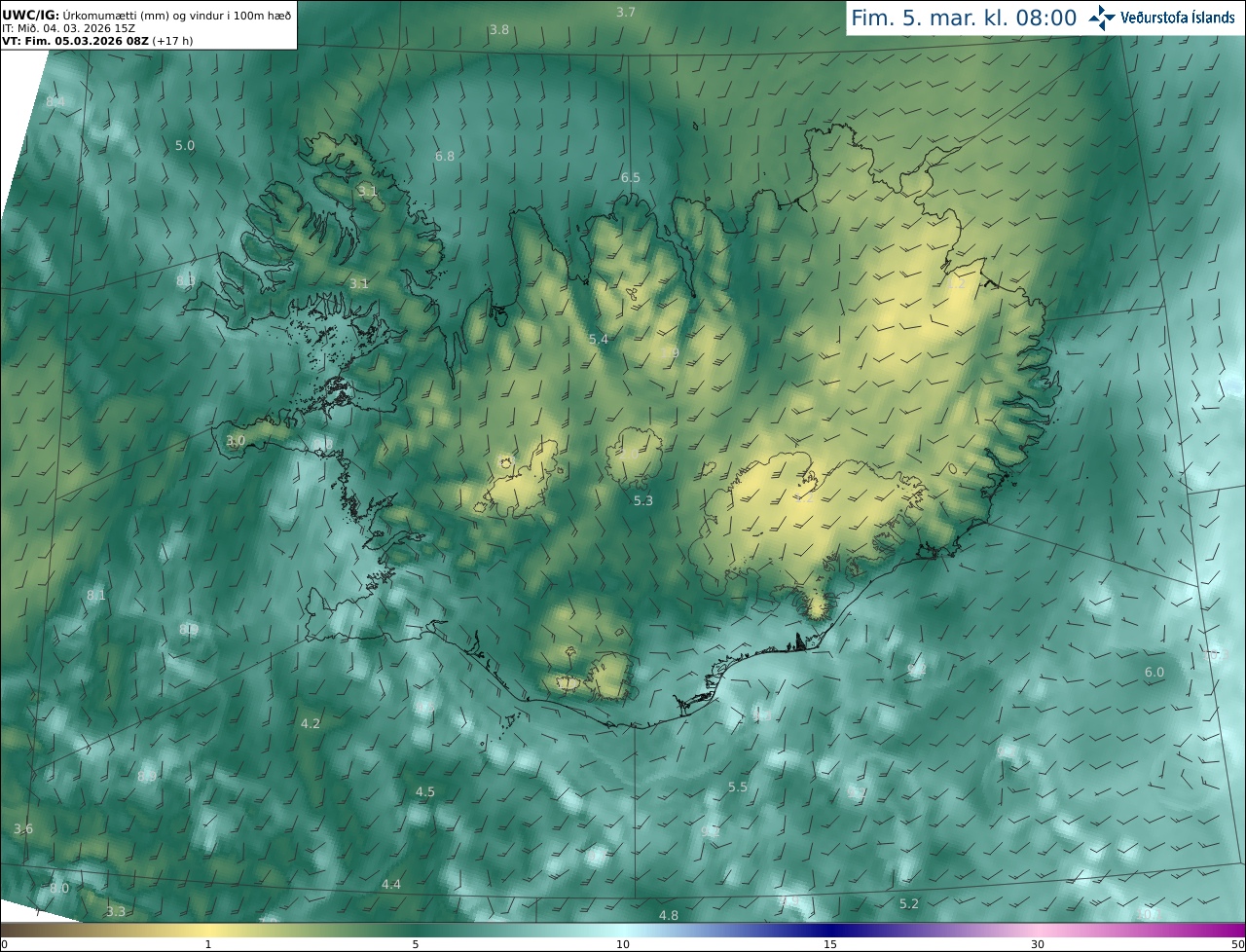Click the 'IT: Mið. 04. 03. 2026 15Z' line
1246x952 pixels.
[x=68, y=28]
